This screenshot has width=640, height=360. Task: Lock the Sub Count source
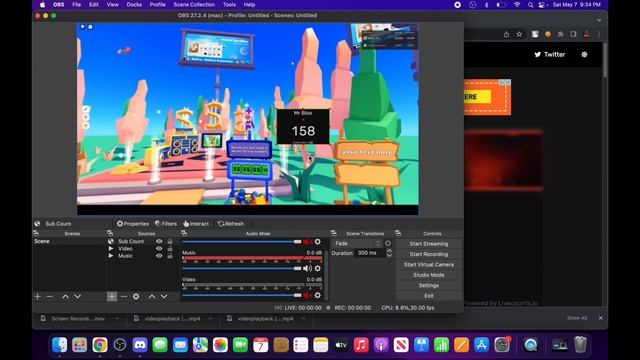(170, 241)
